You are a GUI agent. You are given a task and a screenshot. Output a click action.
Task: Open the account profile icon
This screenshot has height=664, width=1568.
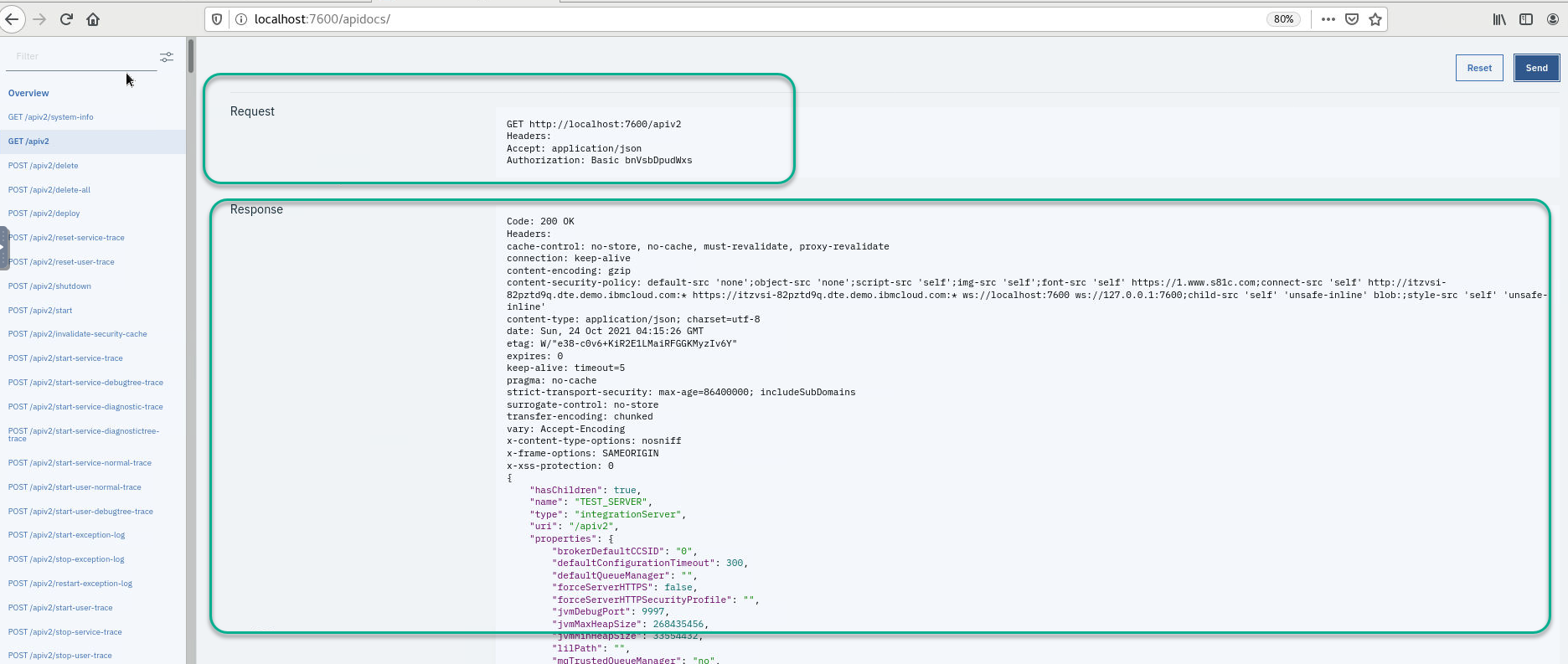(1552, 19)
